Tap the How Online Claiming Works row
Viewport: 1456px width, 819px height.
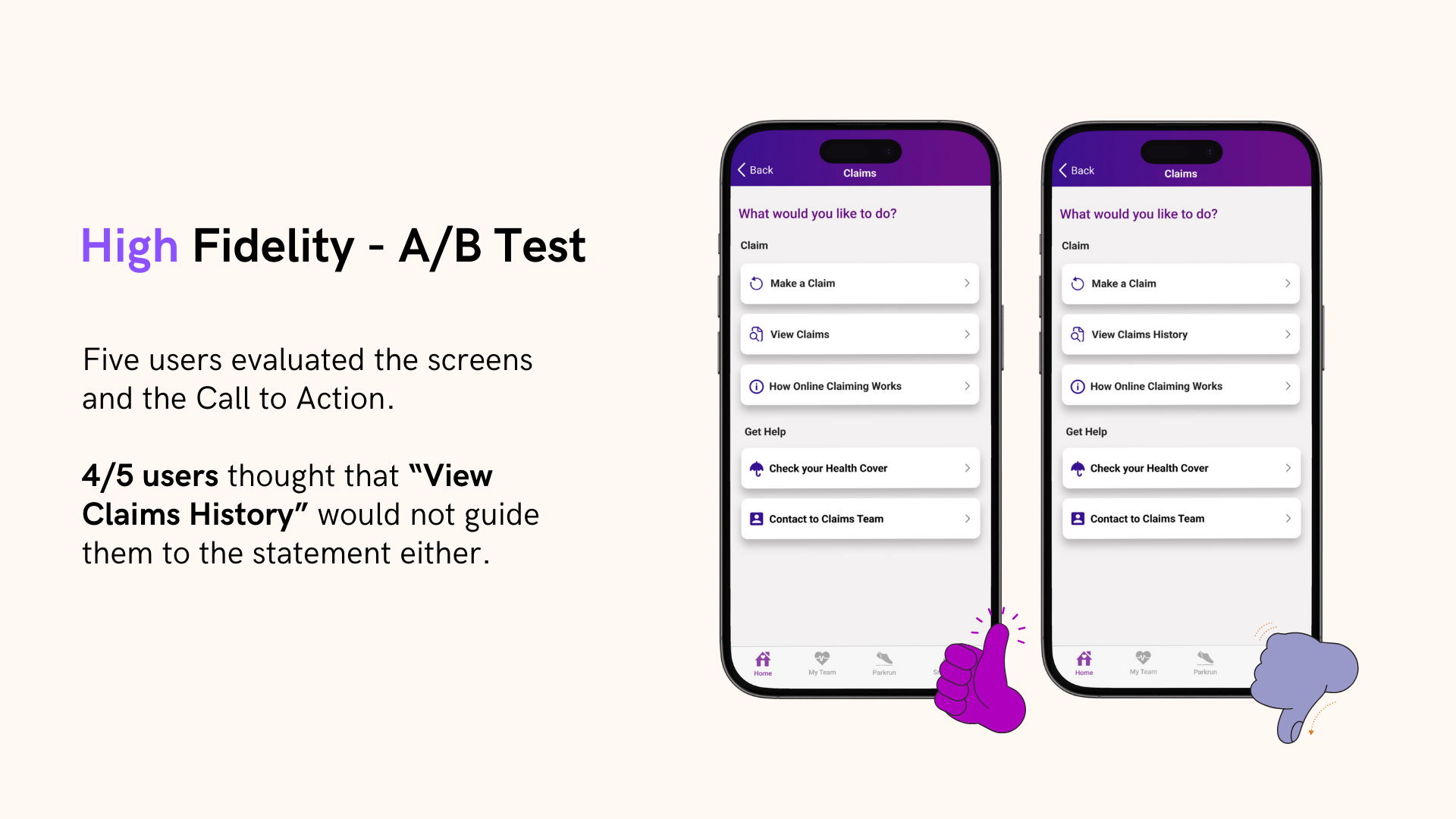[859, 385]
